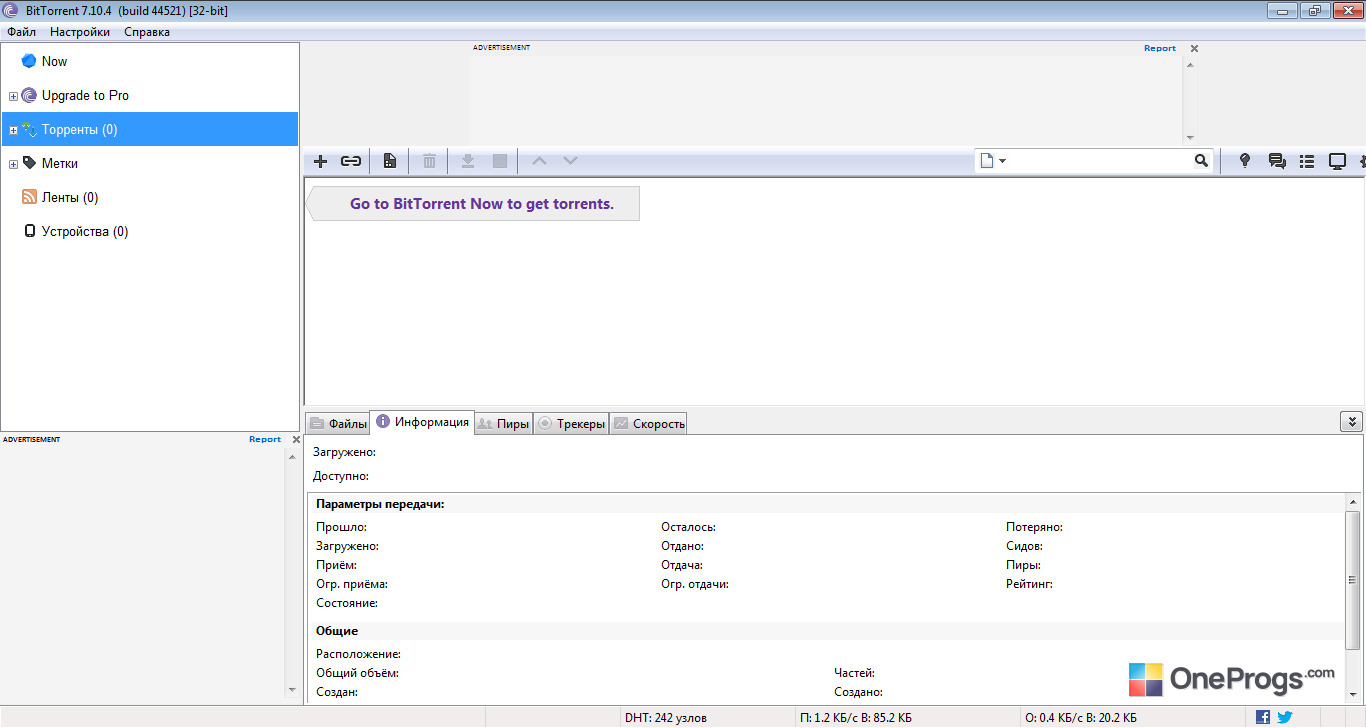
Task: Select Now in the sidebar
Action: 150,61
